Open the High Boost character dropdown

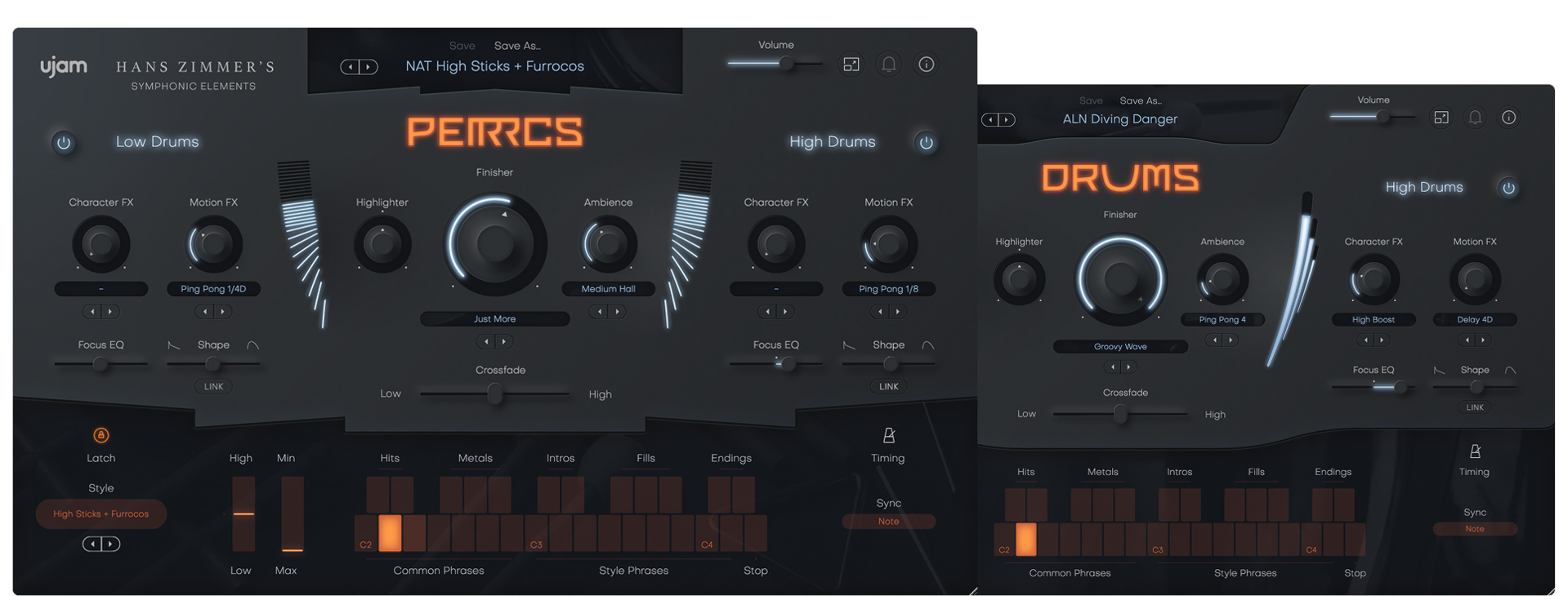[x=1374, y=320]
